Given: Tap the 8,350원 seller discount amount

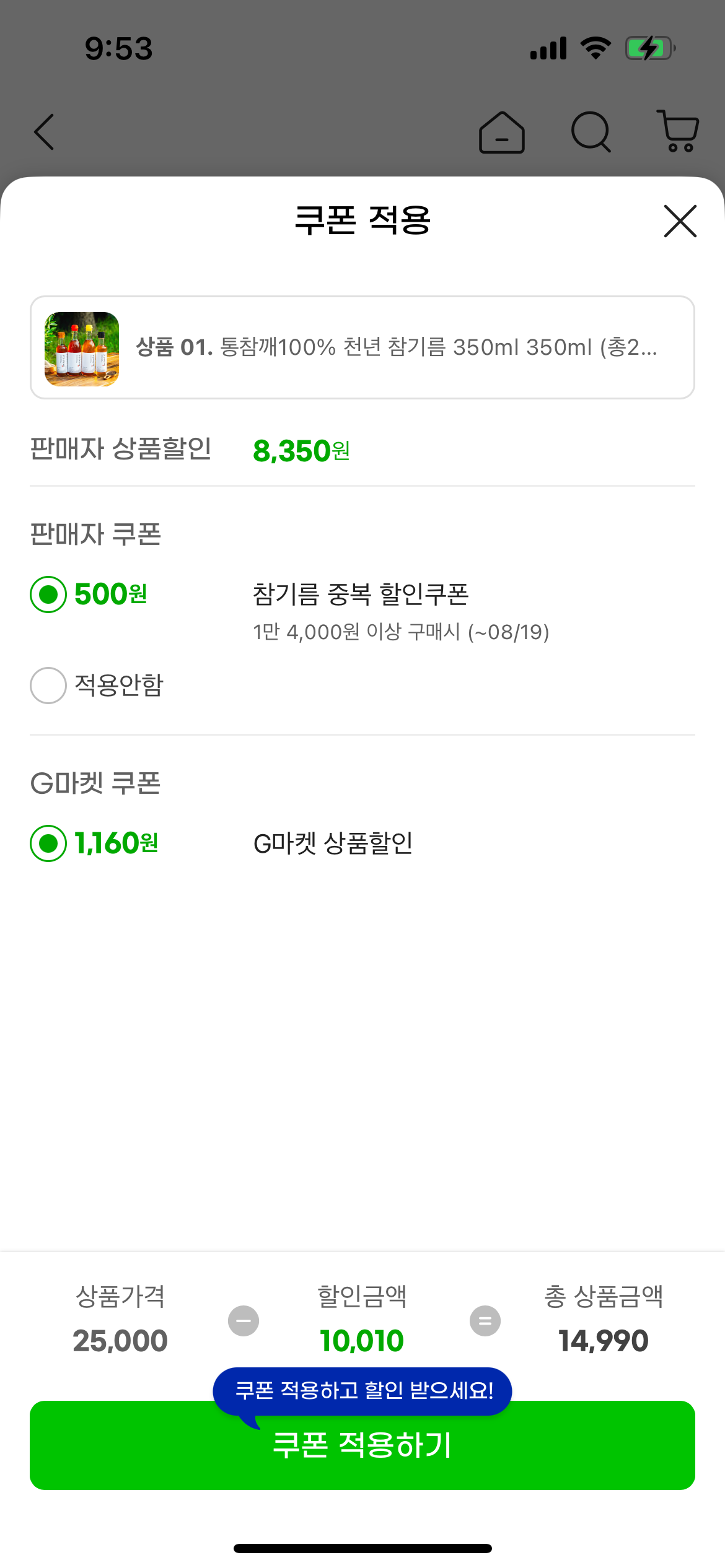Looking at the screenshot, I should [301, 451].
